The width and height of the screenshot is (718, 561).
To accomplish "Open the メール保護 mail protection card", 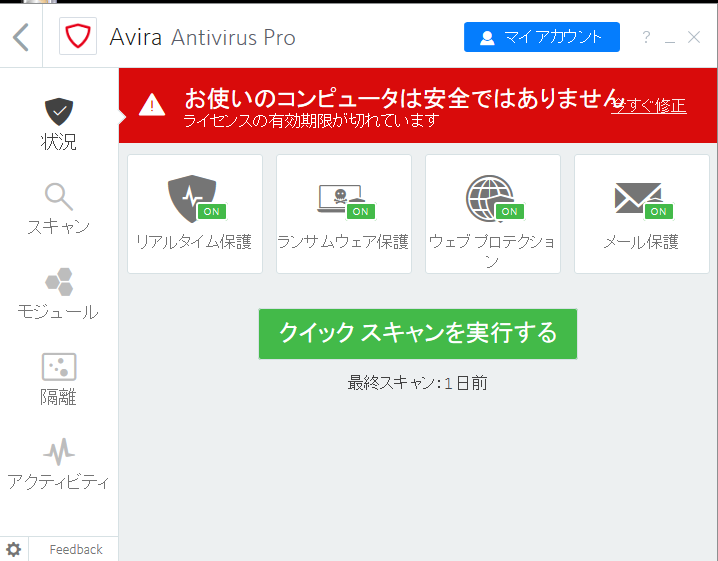I will (642, 214).
